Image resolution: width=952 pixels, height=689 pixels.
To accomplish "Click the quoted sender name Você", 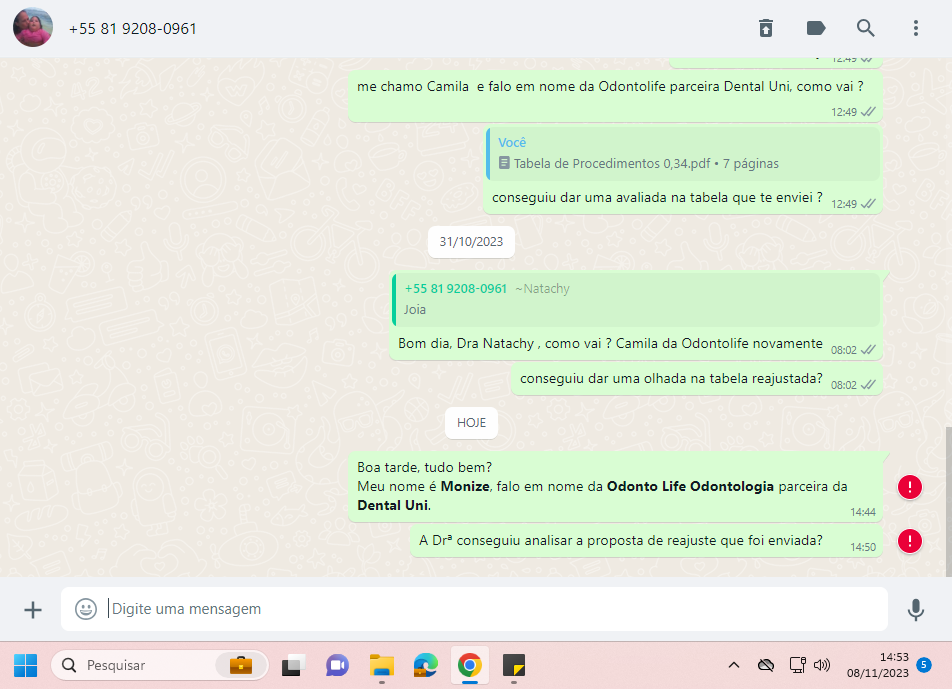I will click(x=512, y=142).
